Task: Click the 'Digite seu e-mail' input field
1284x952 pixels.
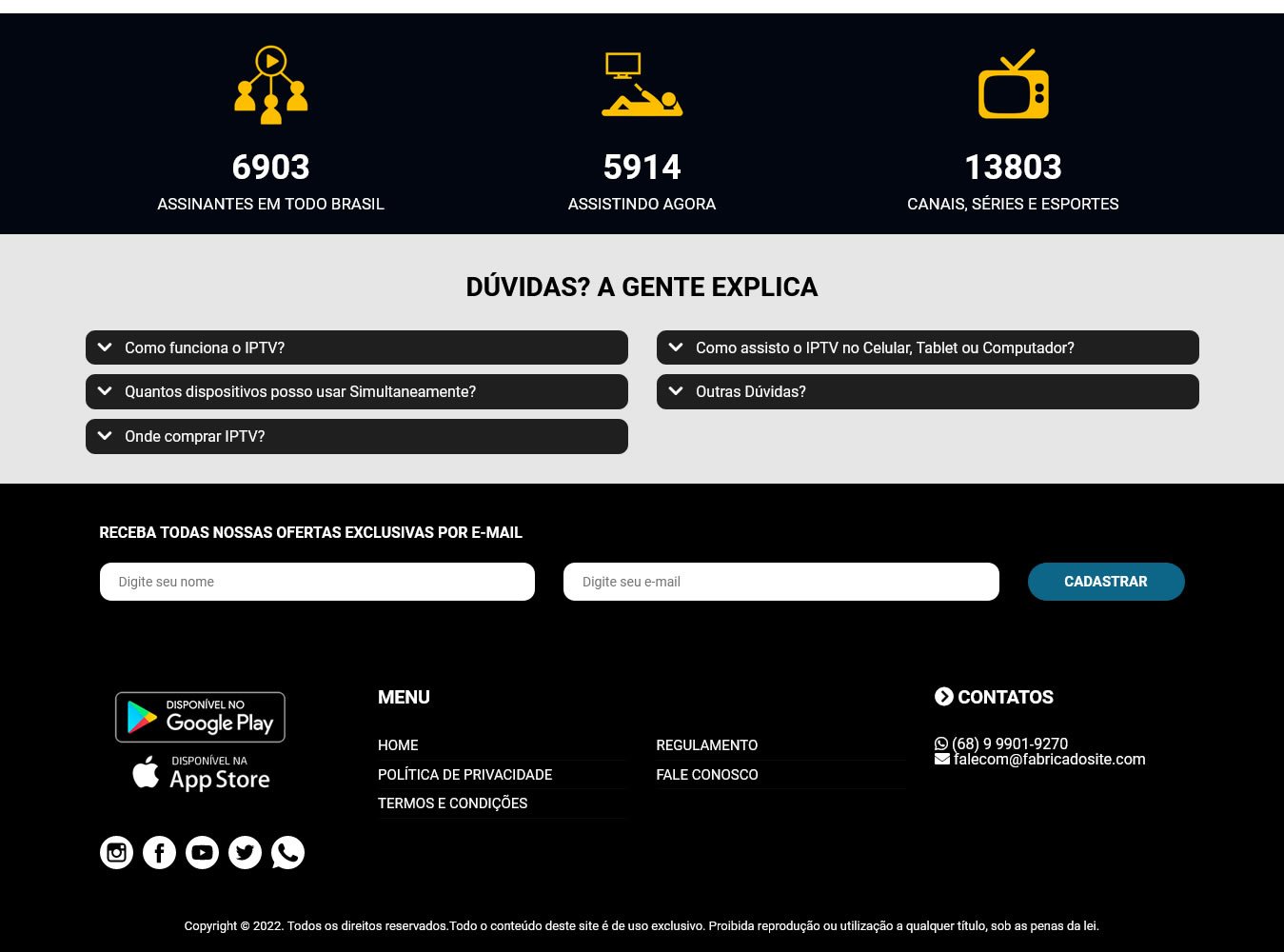Action: click(780, 582)
